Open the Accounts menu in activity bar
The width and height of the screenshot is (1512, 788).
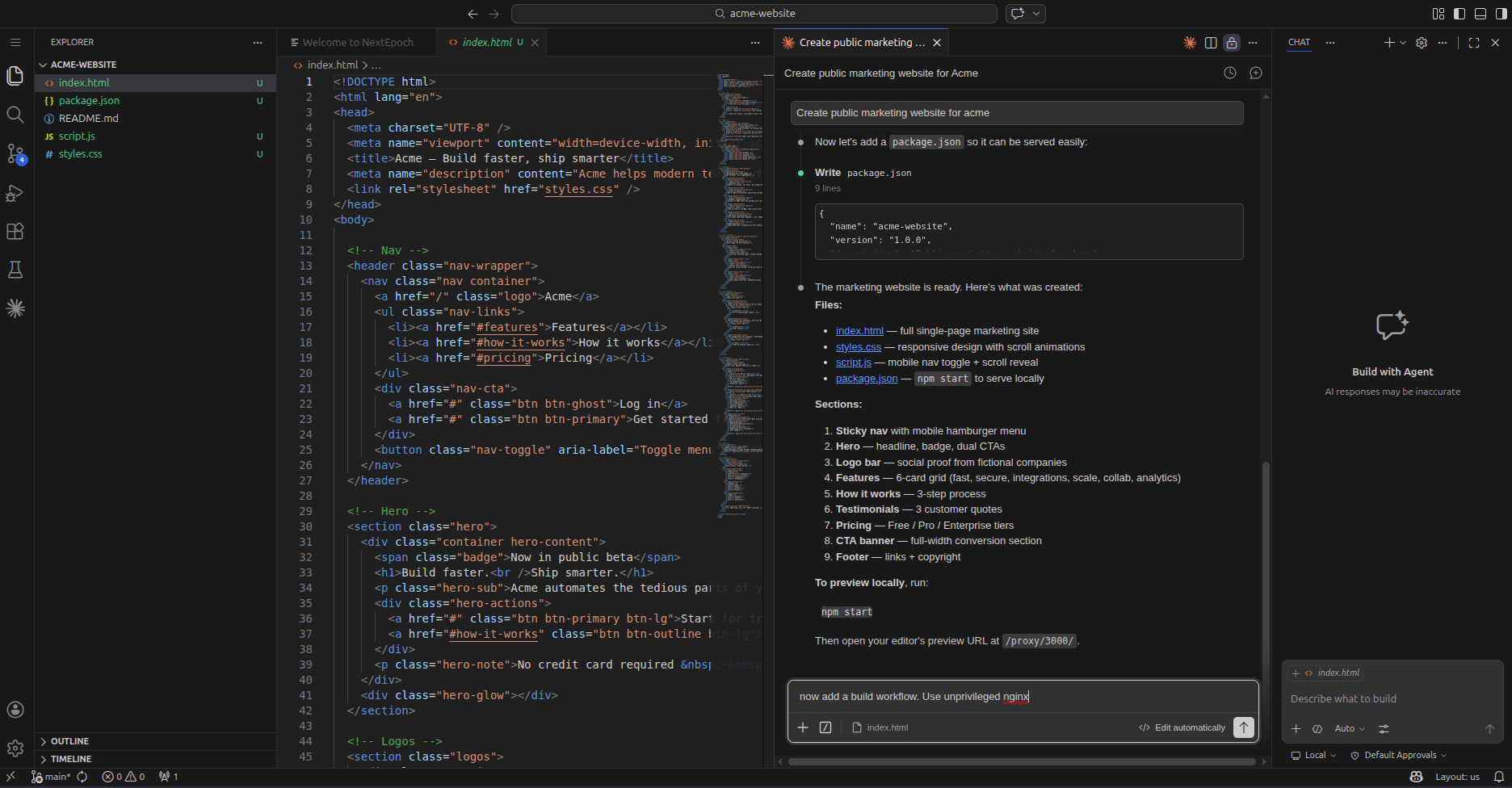(x=15, y=710)
